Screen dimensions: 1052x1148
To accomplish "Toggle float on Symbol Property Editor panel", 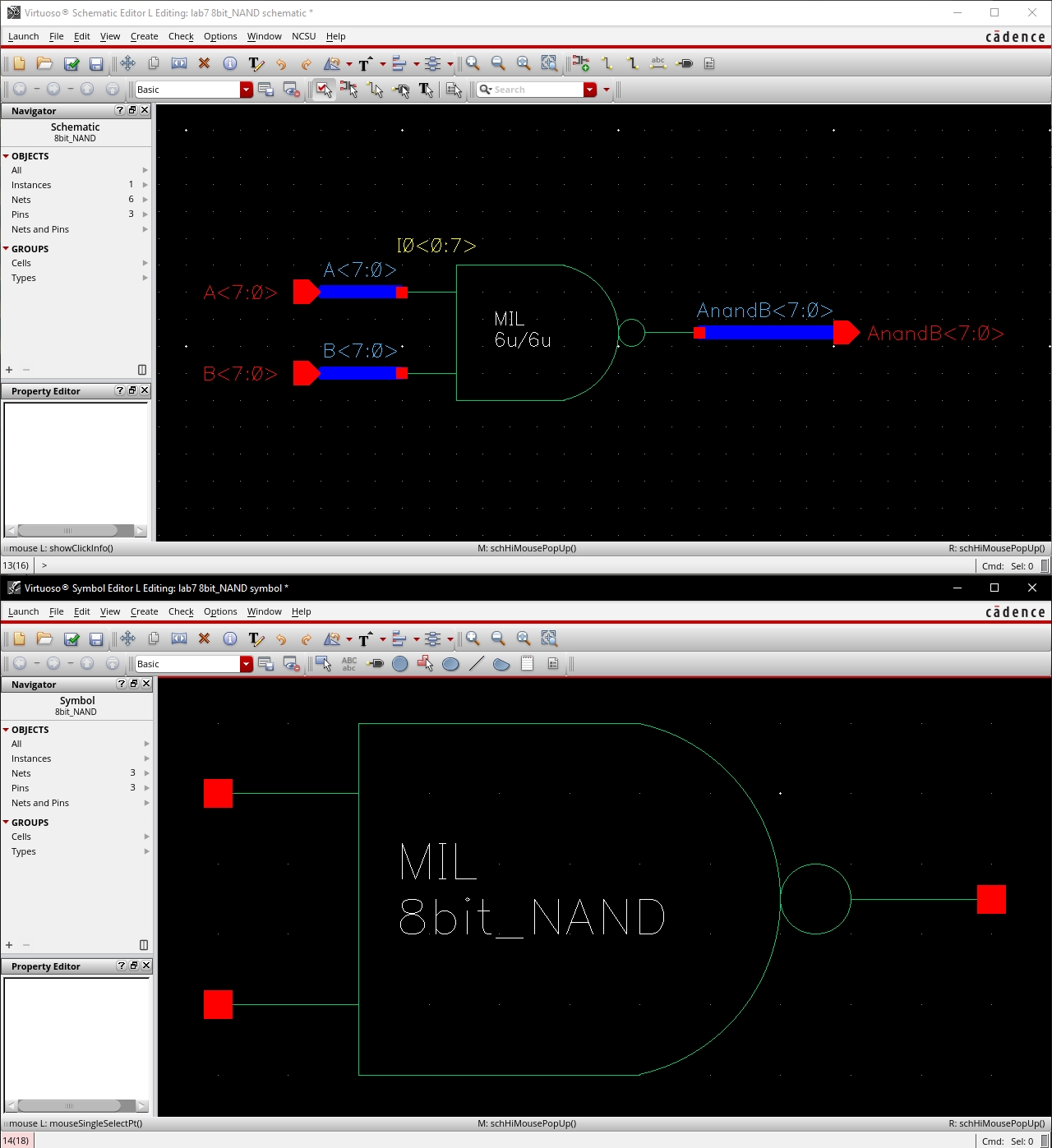I will tap(133, 966).
